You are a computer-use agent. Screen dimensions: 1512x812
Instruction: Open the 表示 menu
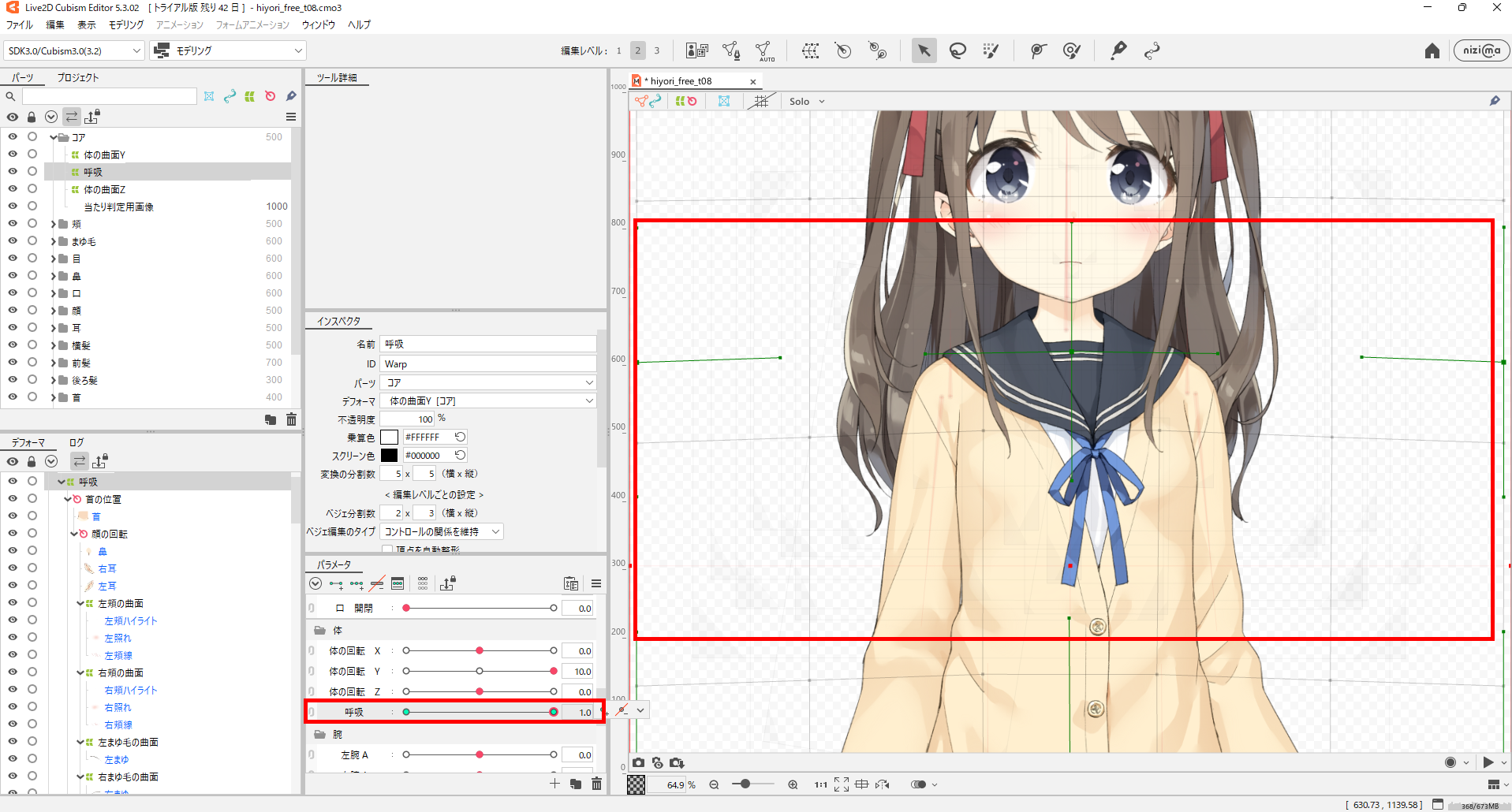pyautogui.click(x=87, y=25)
